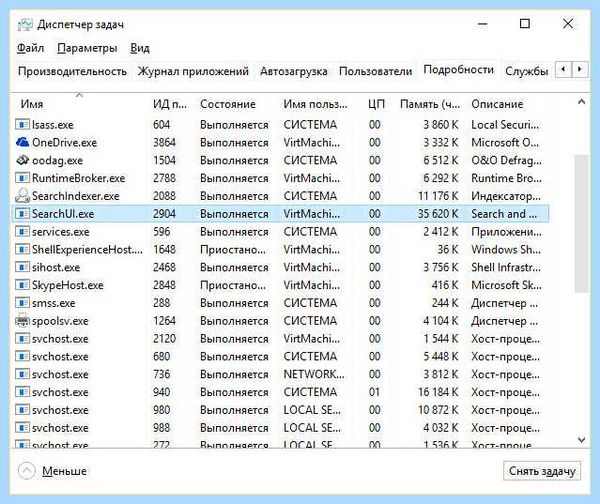Open the Вид menu

point(140,48)
